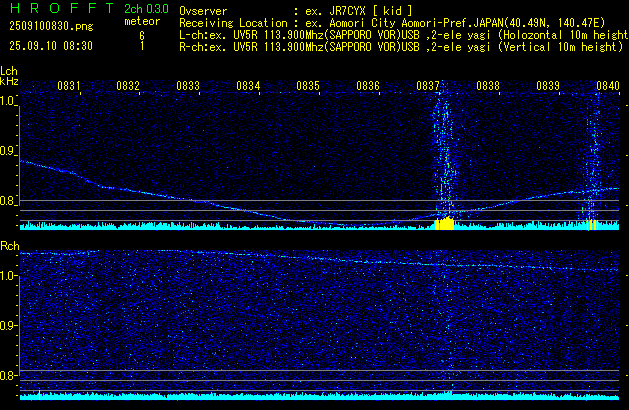This screenshot has width=629, height=410.
Task: Click the Lch 0.8 frequency label
Action: click(7, 201)
